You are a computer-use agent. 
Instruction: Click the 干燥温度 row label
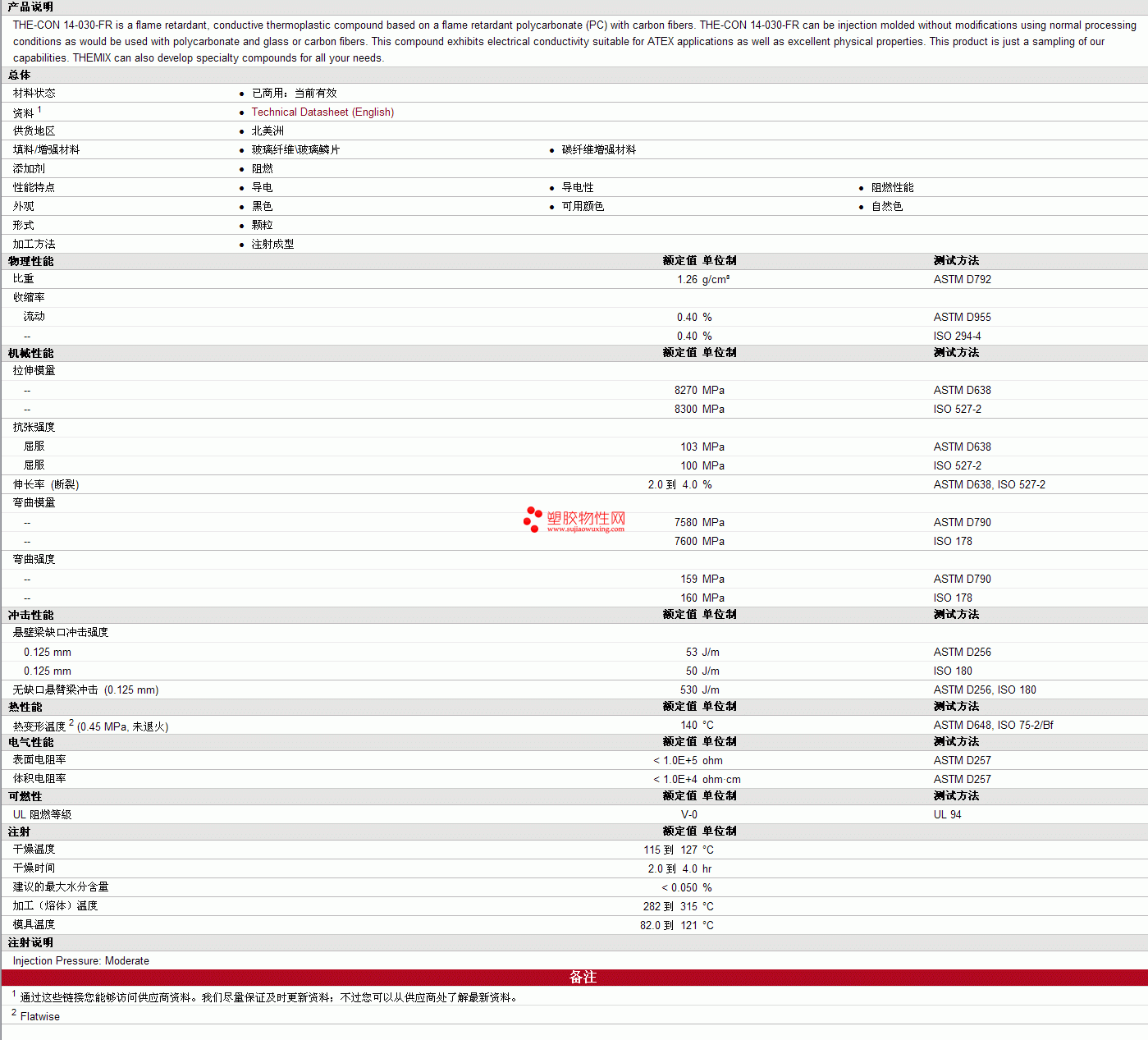coord(34,850)
